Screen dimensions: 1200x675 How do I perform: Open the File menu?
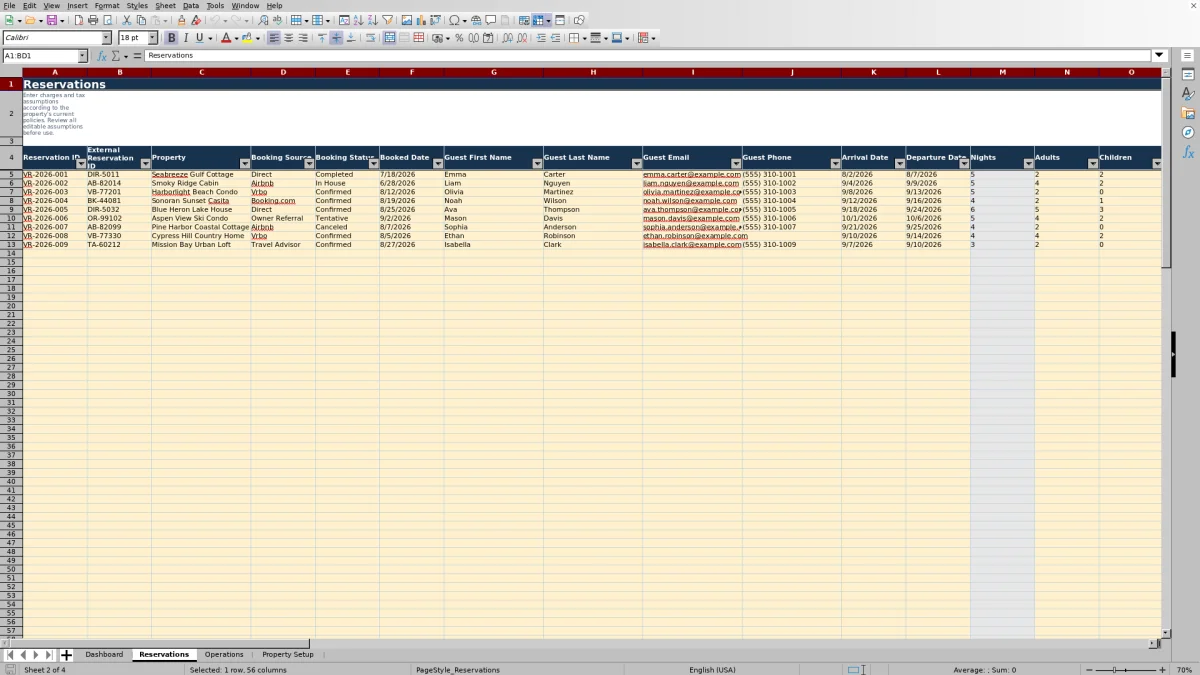click(x=9, y=6)
